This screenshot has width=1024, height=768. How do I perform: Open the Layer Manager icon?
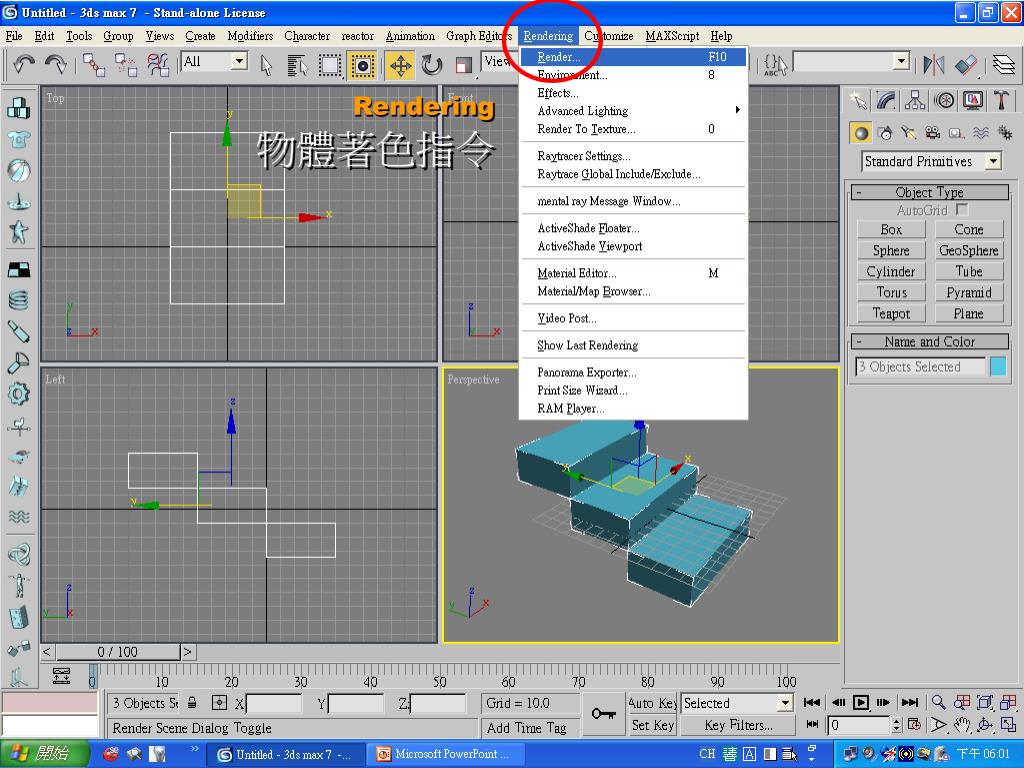tap(1004, 65)
